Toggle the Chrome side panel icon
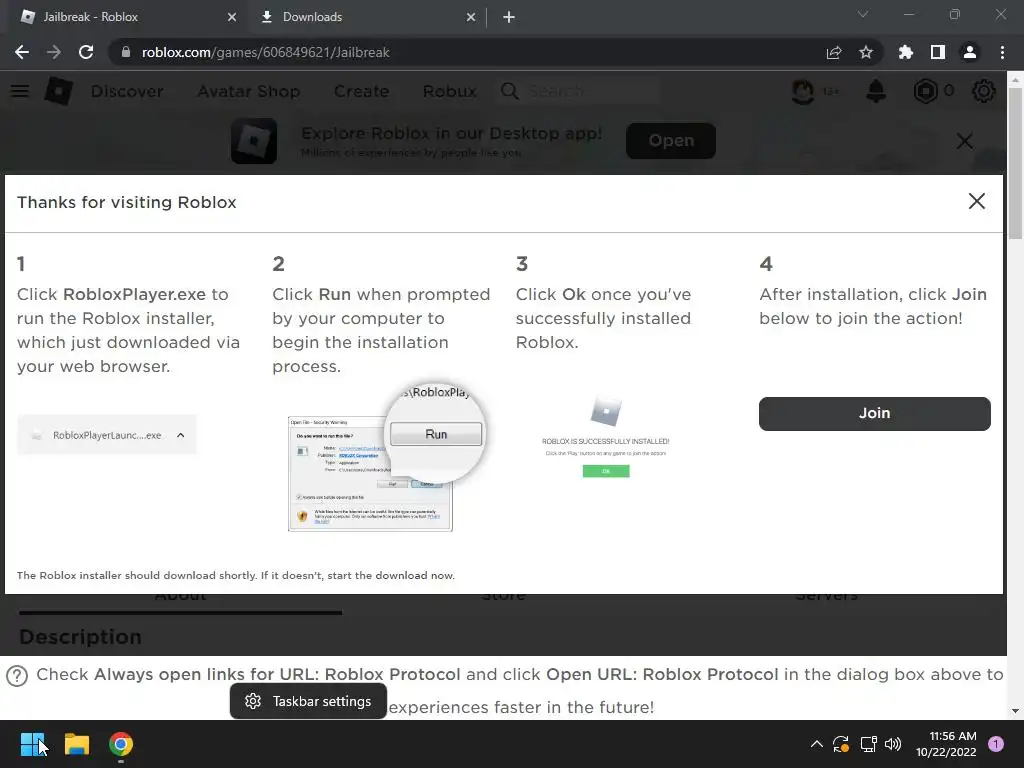The image size is (1024, 768). click(938, 52)
